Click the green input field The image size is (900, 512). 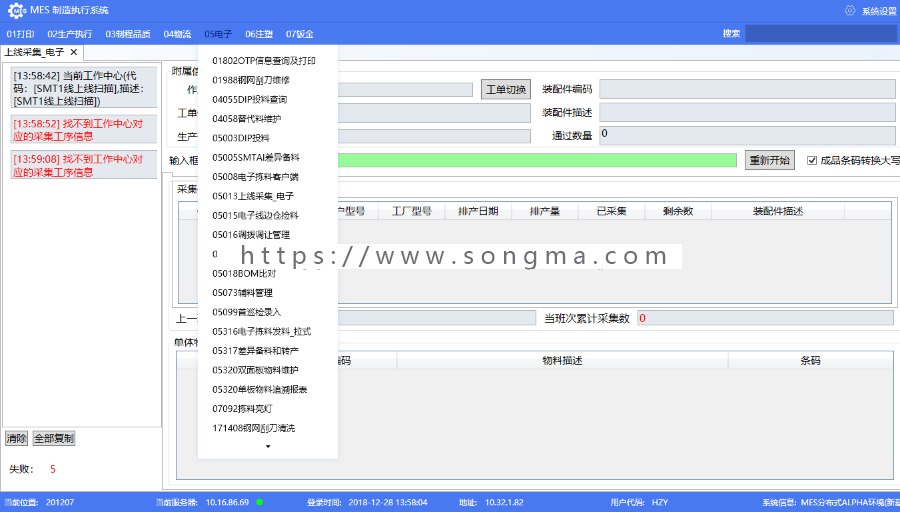pos(537,160)
